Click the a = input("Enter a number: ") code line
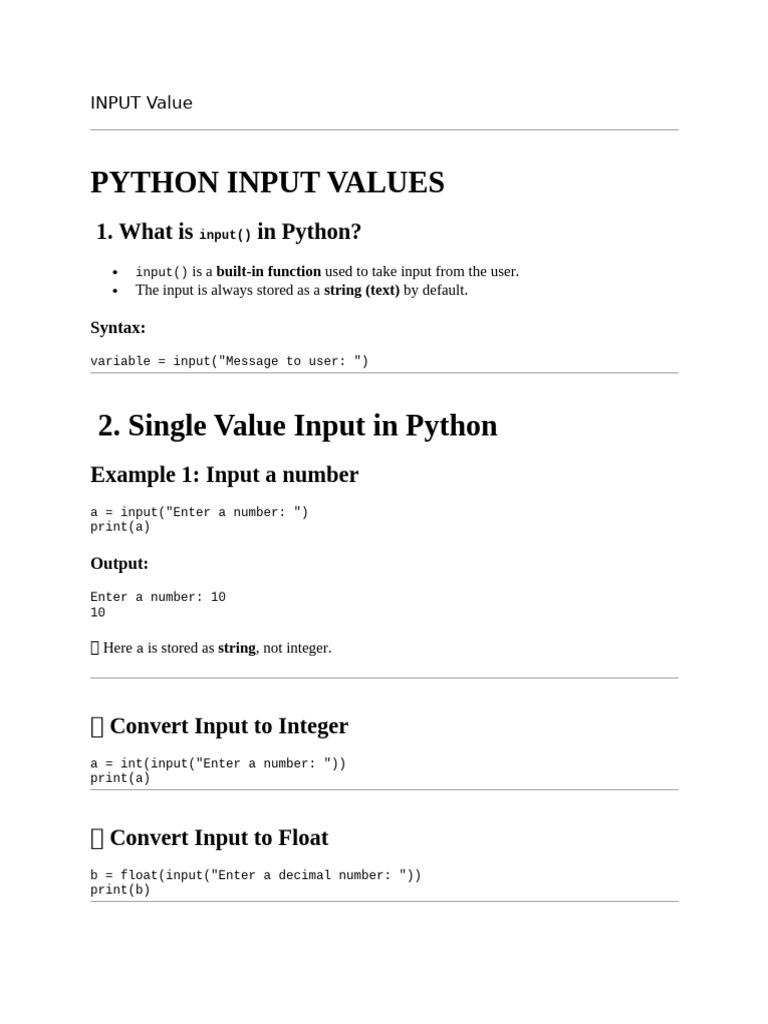 pos(199,512)
